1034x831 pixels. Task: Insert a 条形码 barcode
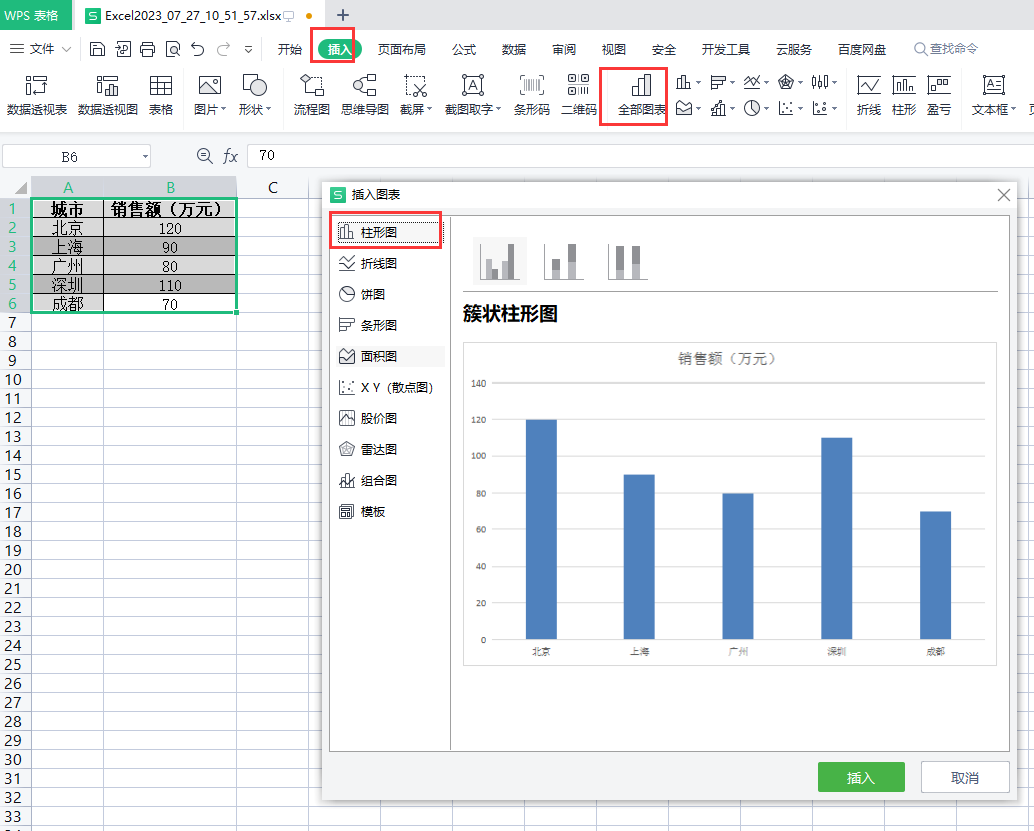[x=532, y=95]
